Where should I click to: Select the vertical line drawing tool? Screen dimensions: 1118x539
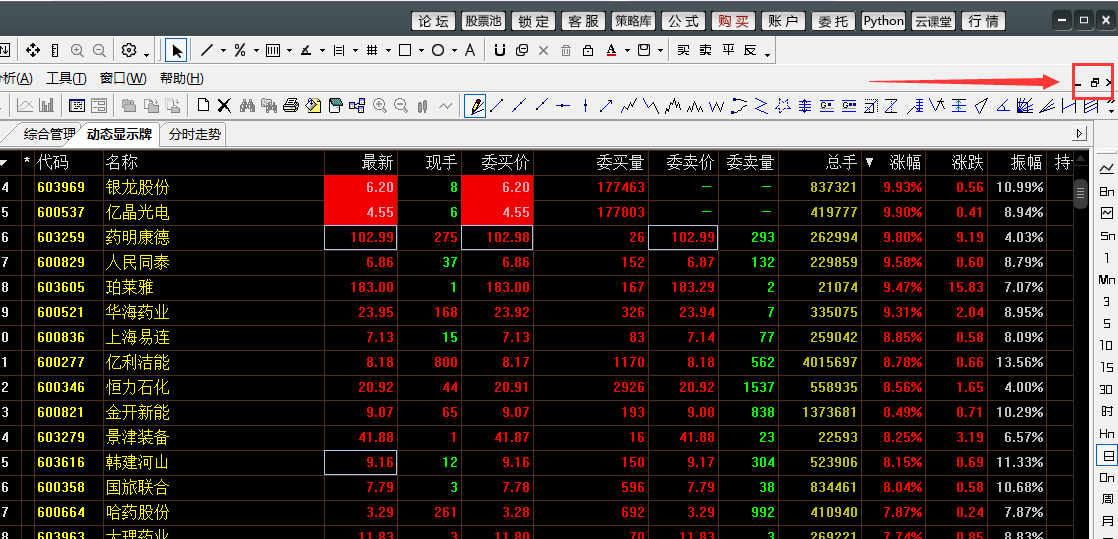pyautogui.click(x=585, y=106)
